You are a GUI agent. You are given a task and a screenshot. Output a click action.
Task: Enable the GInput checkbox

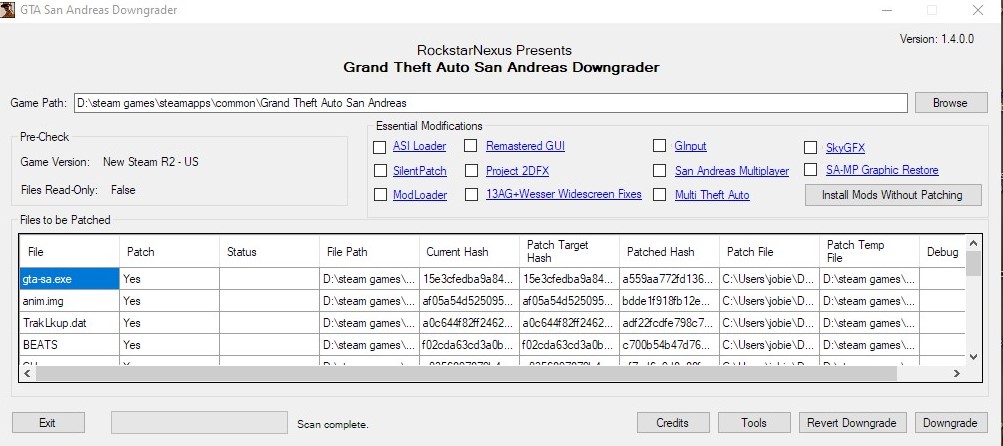click(659, 146)
